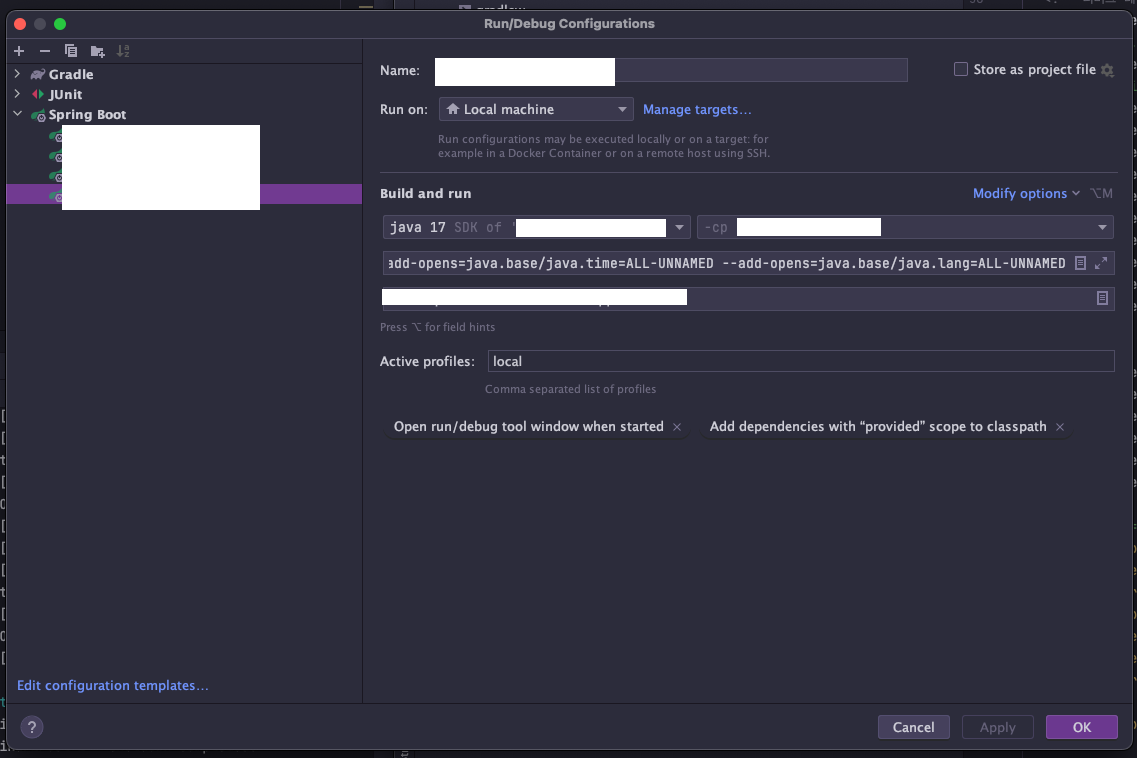Click the Manage targets link
1137x758 pixels.
[x=697, y=109]
